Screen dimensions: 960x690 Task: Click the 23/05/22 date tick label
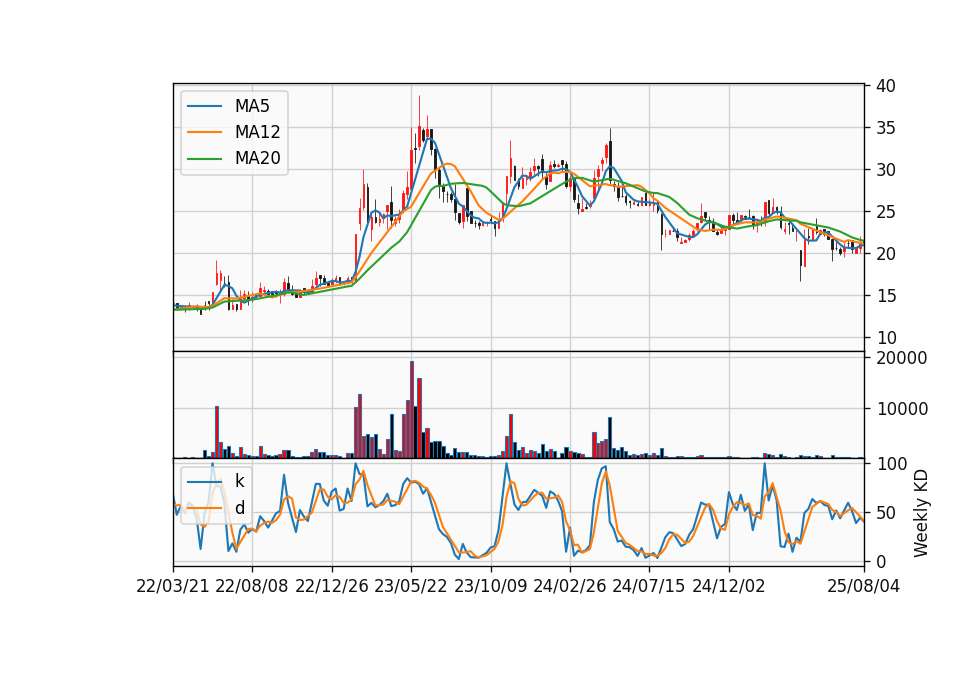(411, 586)
